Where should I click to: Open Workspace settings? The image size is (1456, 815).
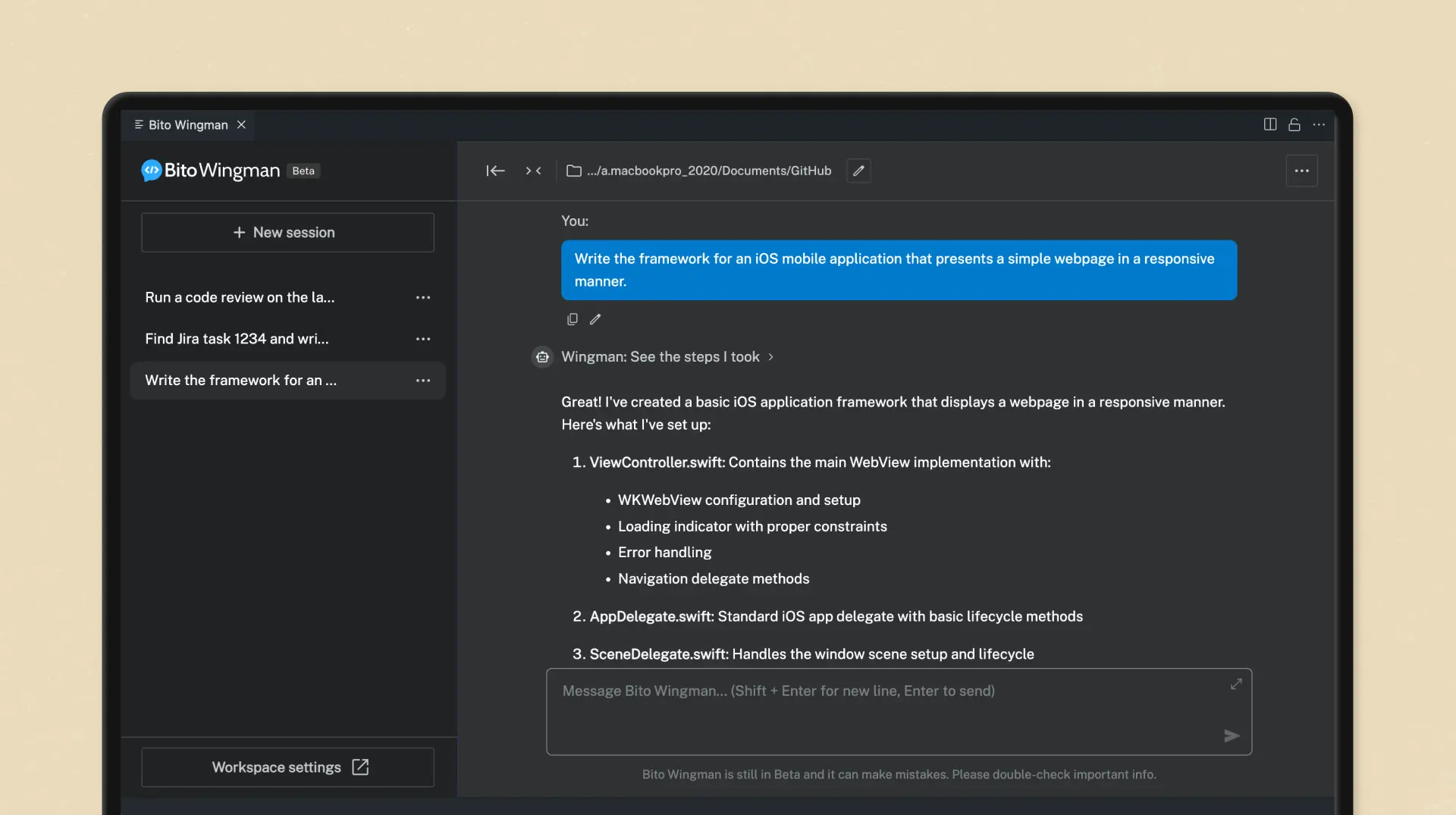(x=287, y=767)
